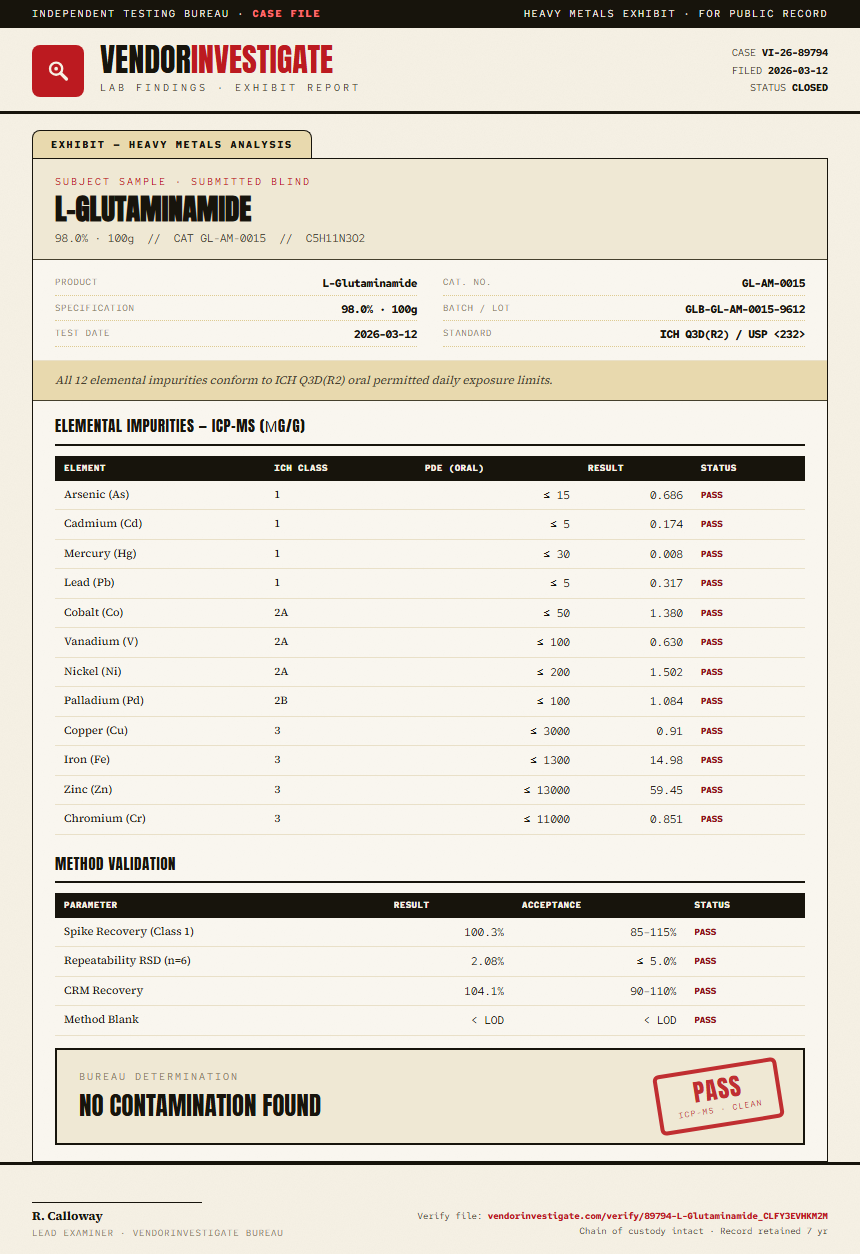
Task: Open the Exhibit – Heavy Metals Analysis tab
Action: (172, 144)
